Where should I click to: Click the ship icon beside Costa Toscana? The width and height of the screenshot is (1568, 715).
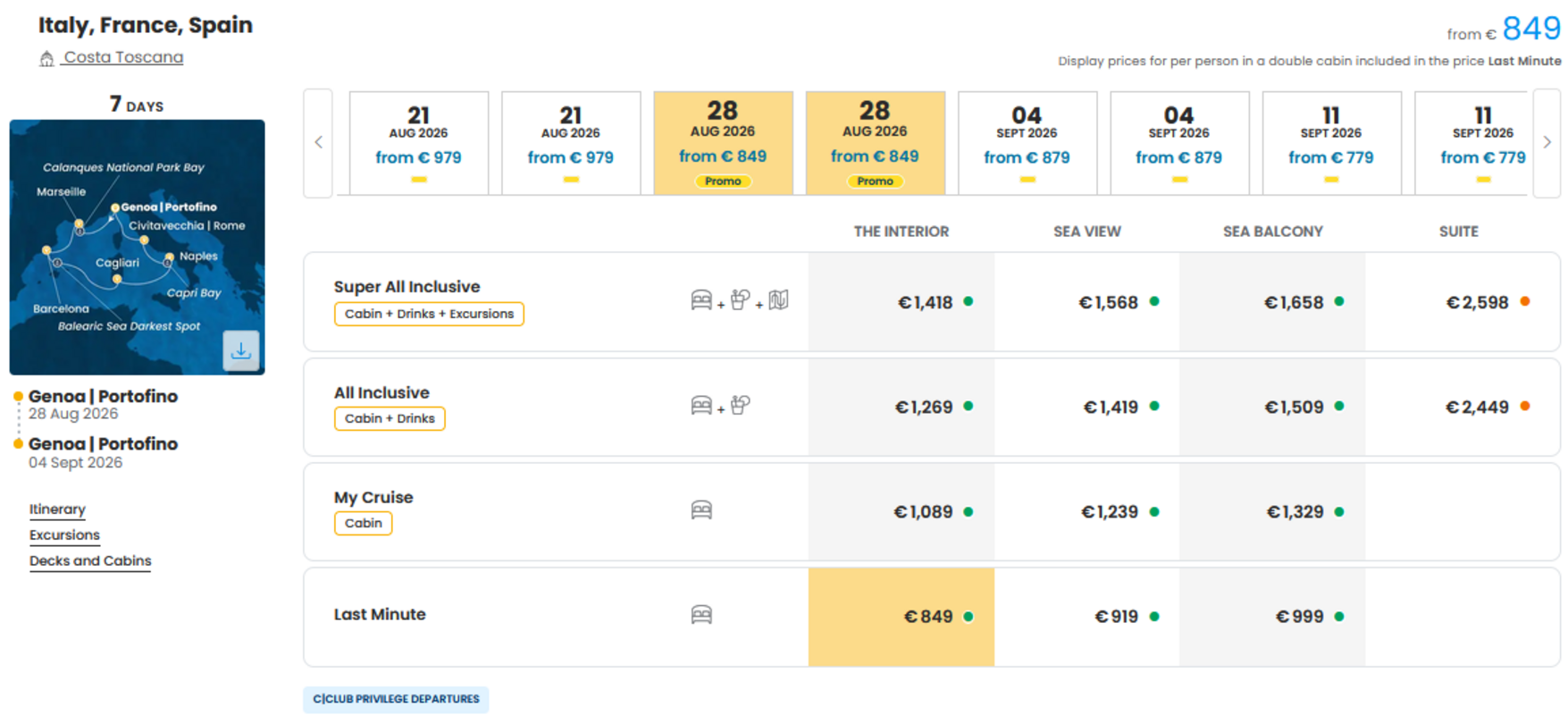46,59
